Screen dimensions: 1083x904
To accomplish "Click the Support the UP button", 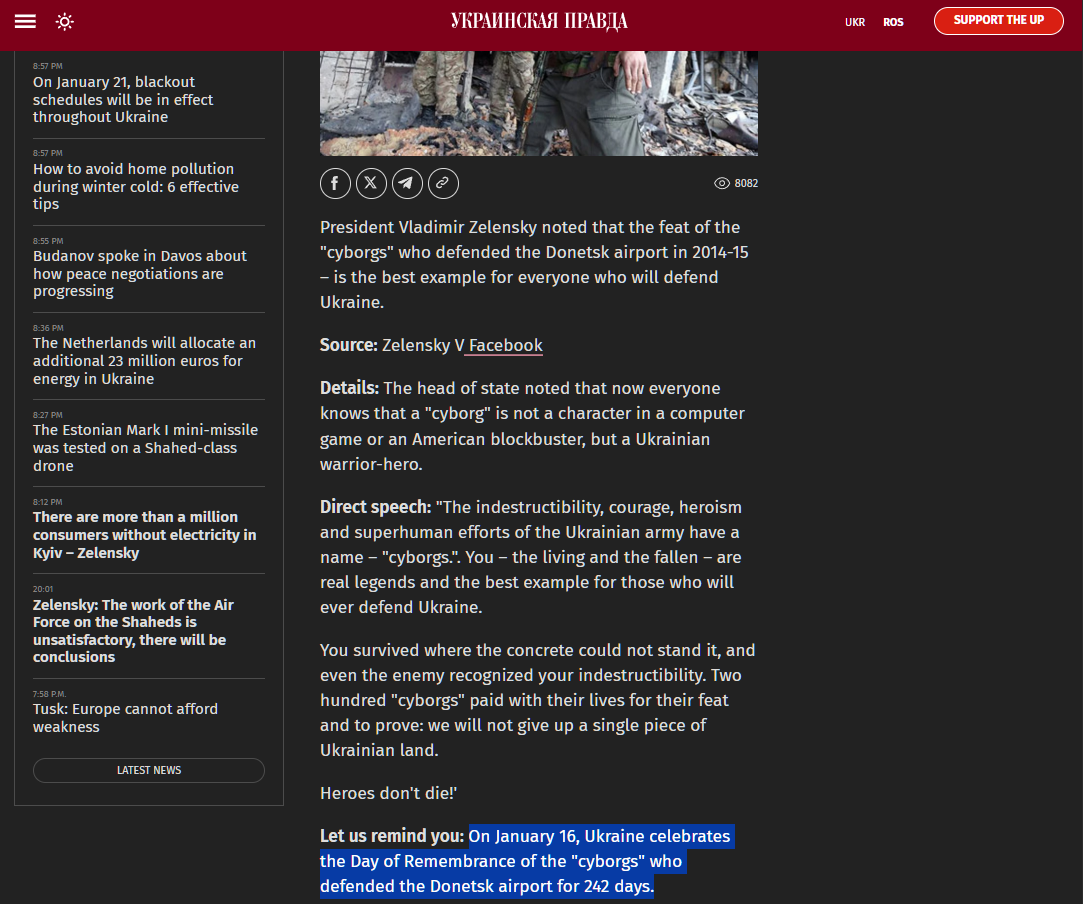I will [998, 21].
